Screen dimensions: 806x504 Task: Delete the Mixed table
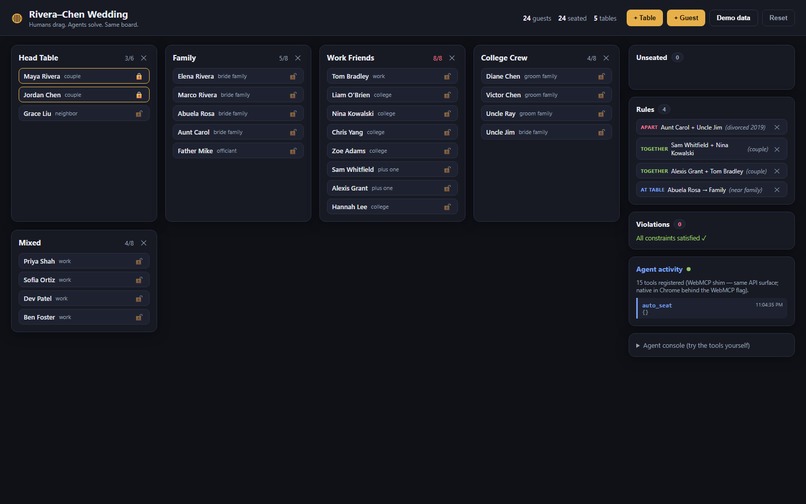143,243
